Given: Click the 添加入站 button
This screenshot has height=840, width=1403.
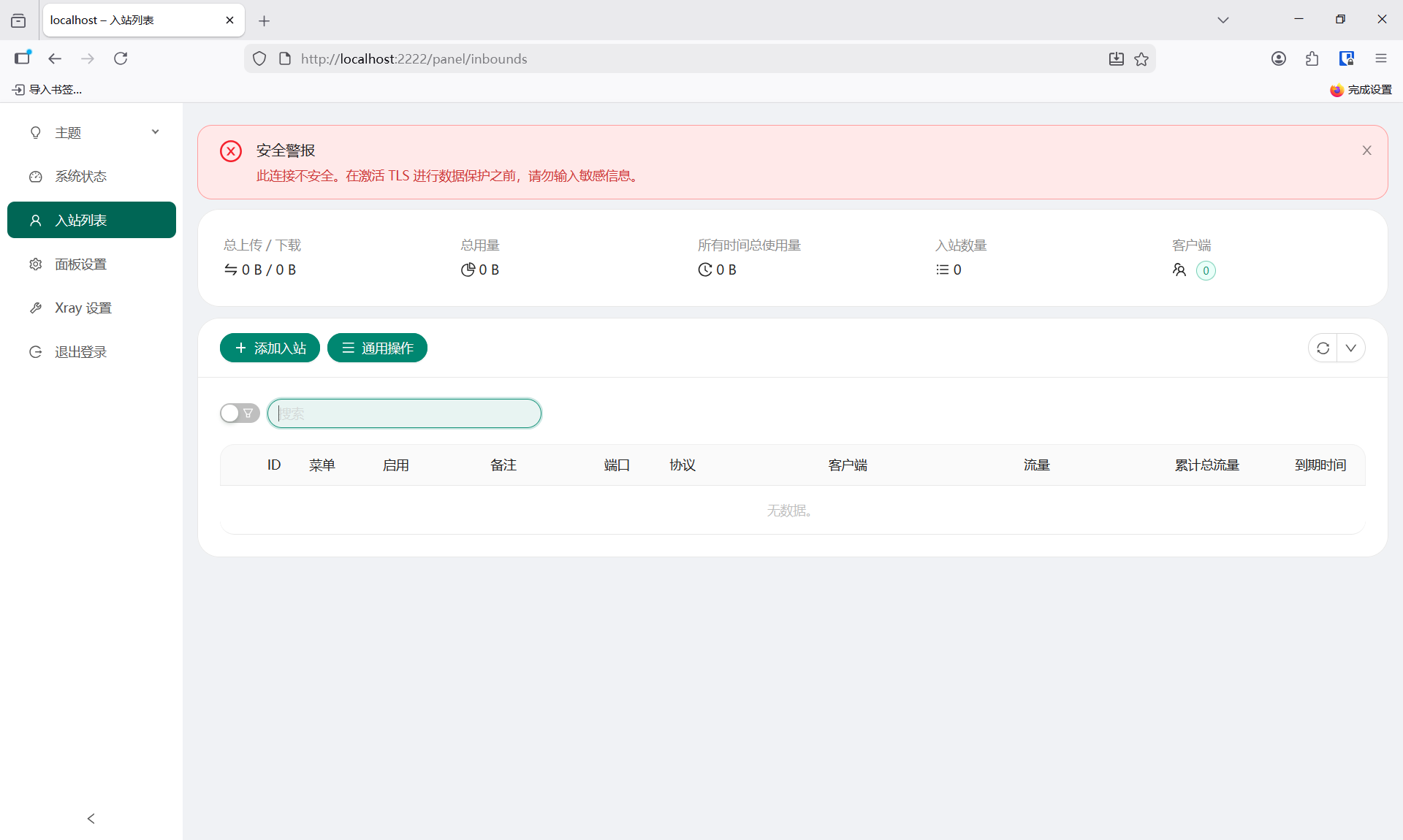Looking at the screenshot, I should click(270, 348).
